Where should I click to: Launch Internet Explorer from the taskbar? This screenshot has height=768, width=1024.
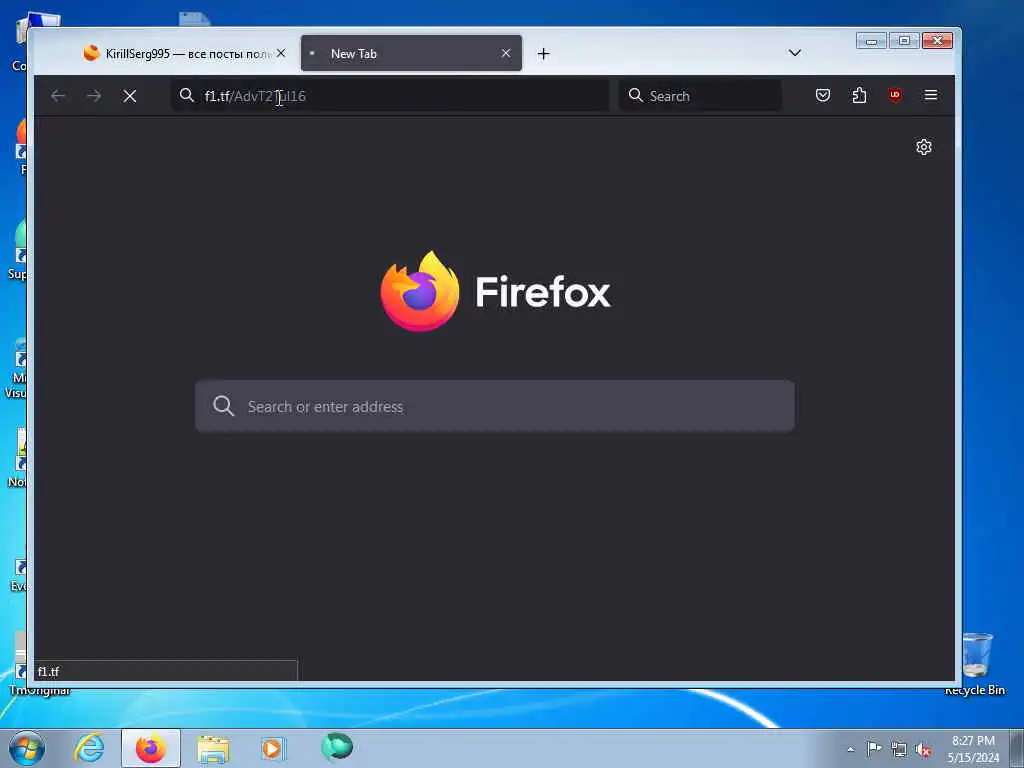point(89,748)
